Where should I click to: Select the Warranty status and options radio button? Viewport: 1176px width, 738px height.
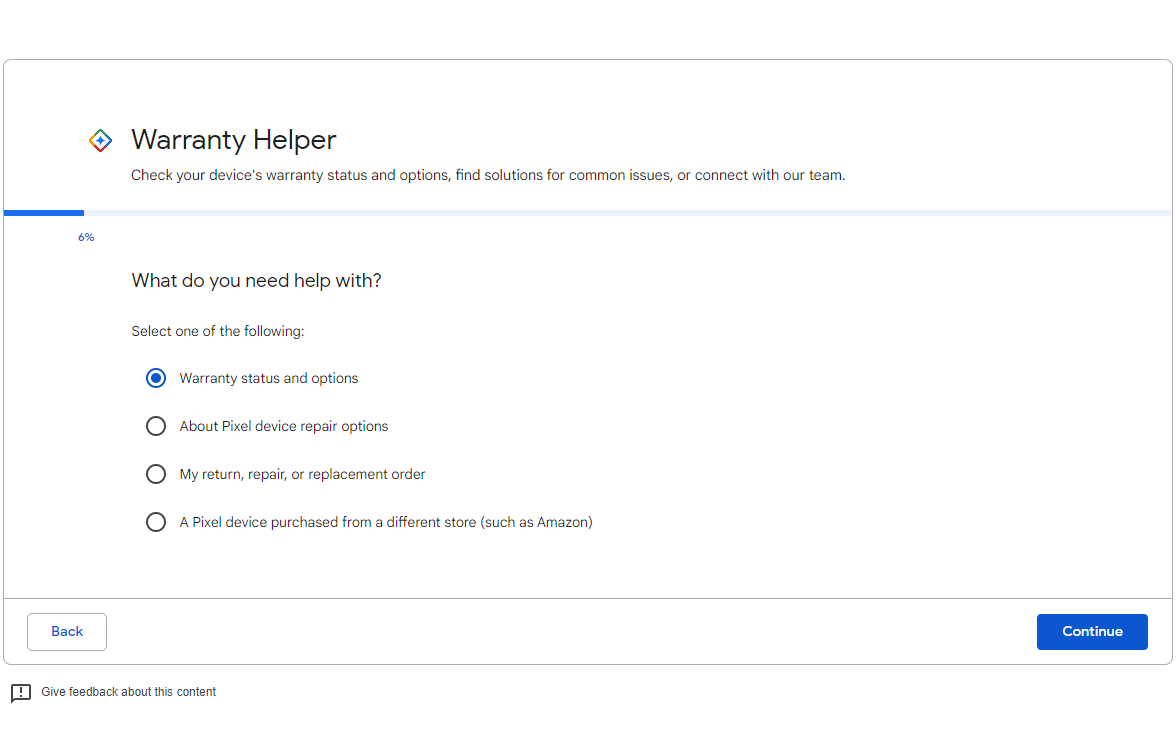tap(156, 378)
